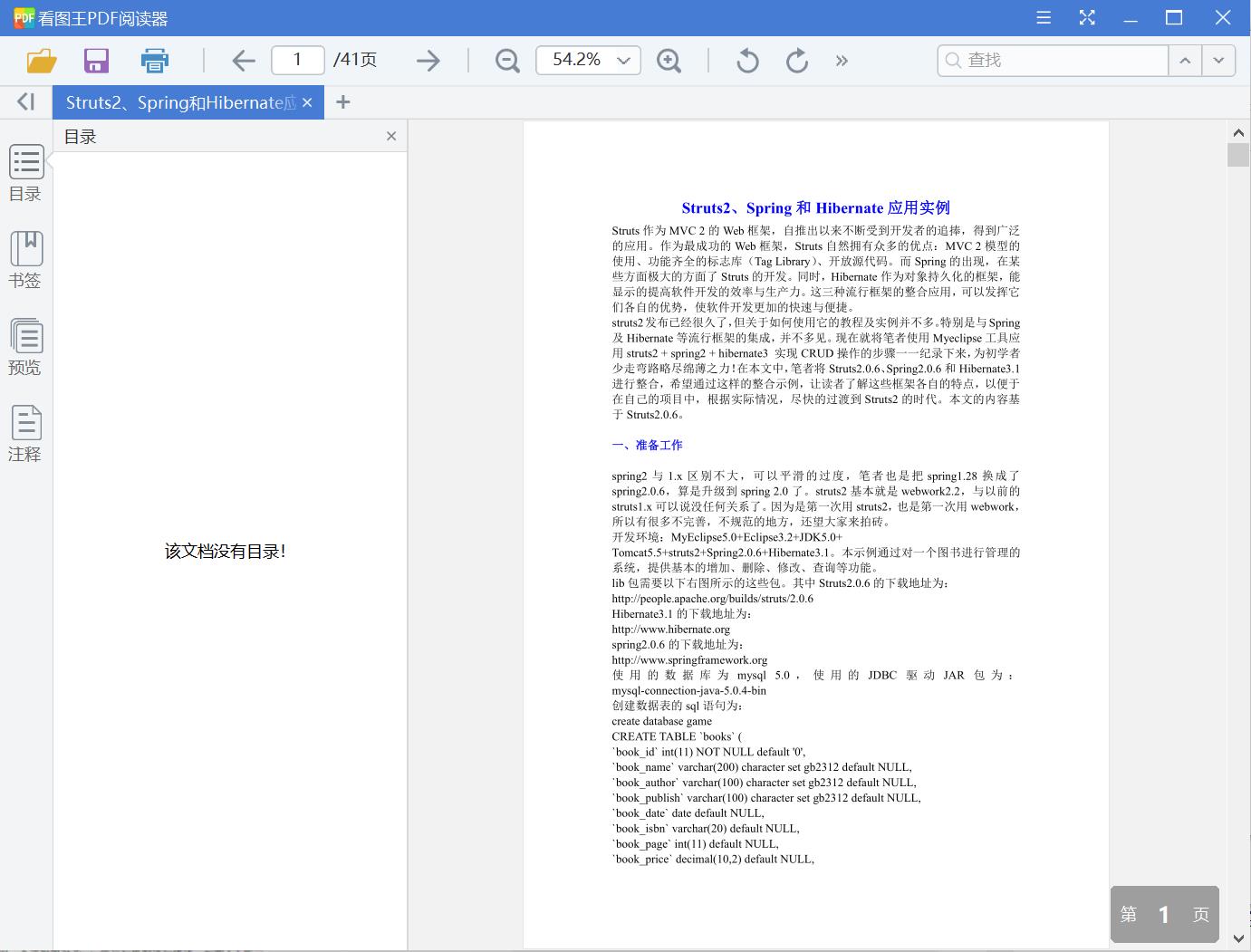Zoom out with the minus magnifier
Image resolution: width=1251 pixels, height=952 pixels.
click(507, 61)
